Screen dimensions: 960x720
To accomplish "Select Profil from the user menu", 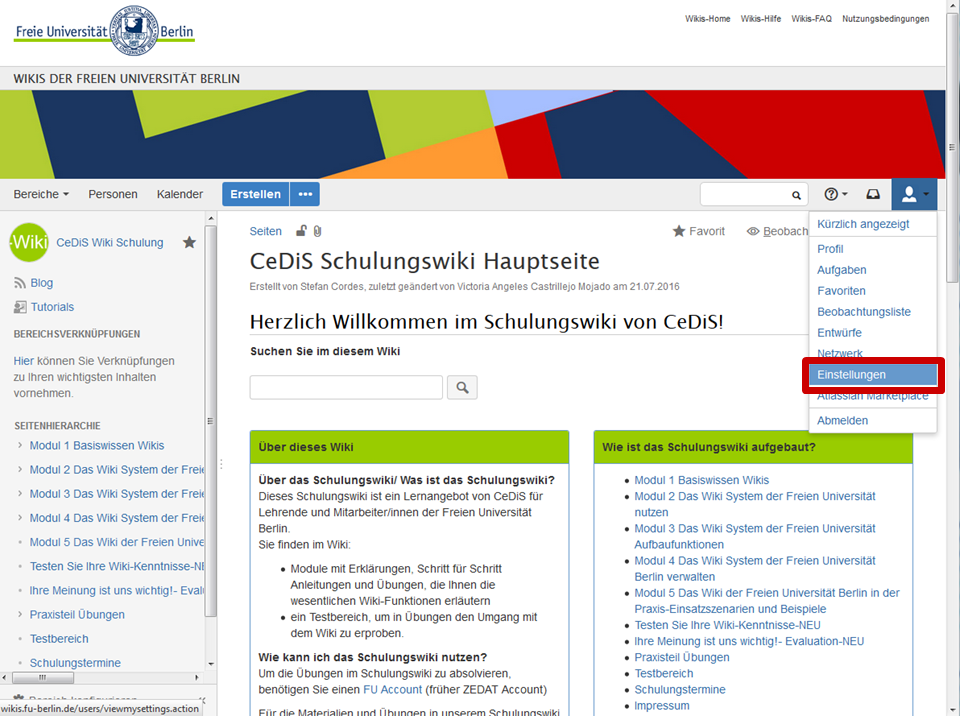I will 872,249.
